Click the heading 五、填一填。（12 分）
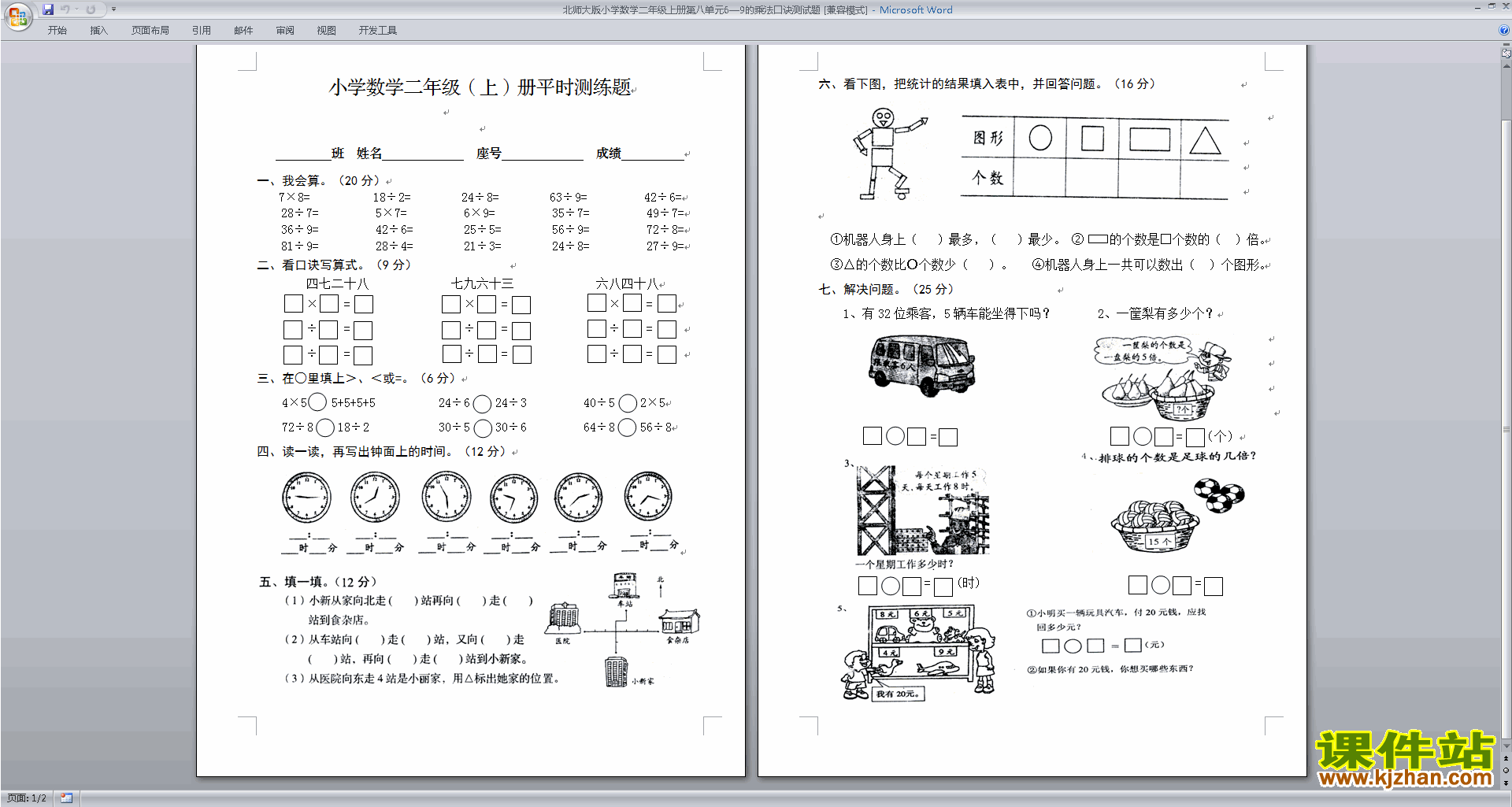 coord(318,582)
